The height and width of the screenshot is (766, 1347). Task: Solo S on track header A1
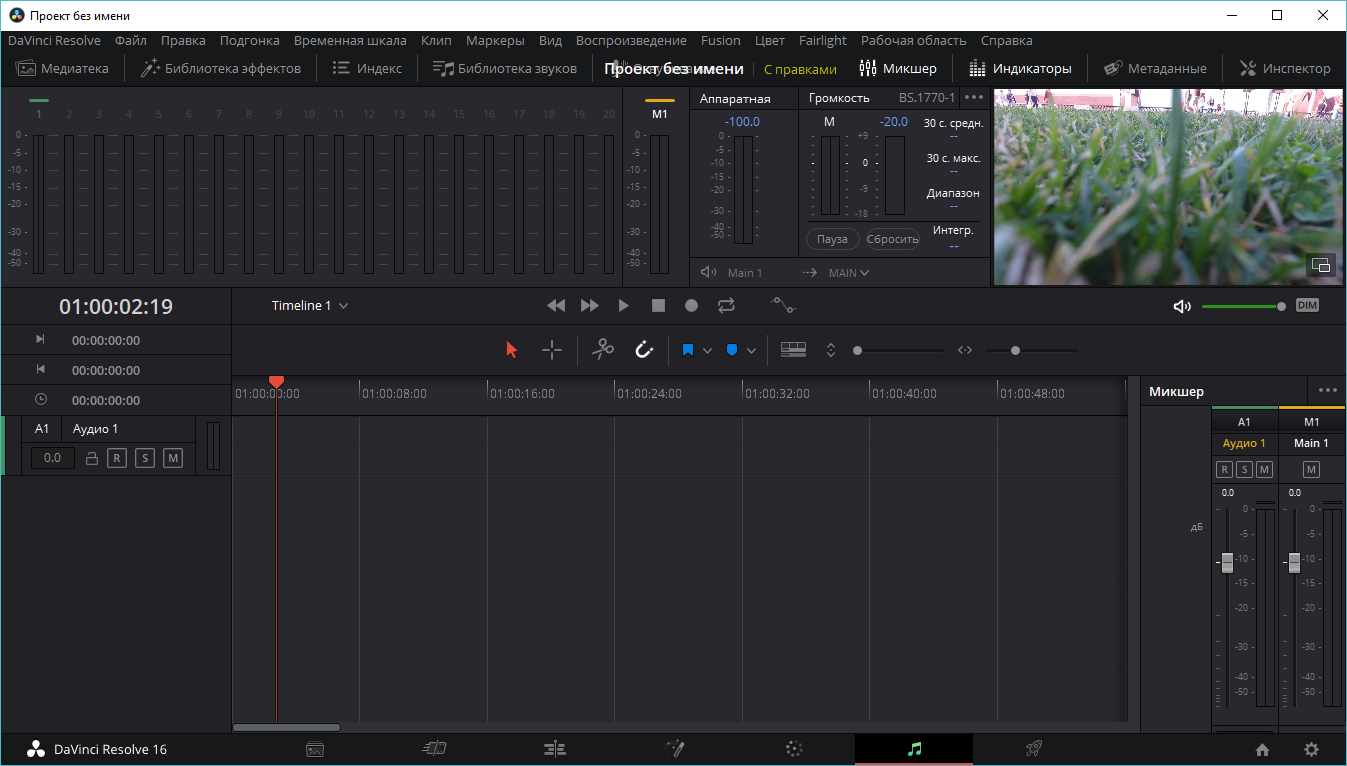coord(145,458)
